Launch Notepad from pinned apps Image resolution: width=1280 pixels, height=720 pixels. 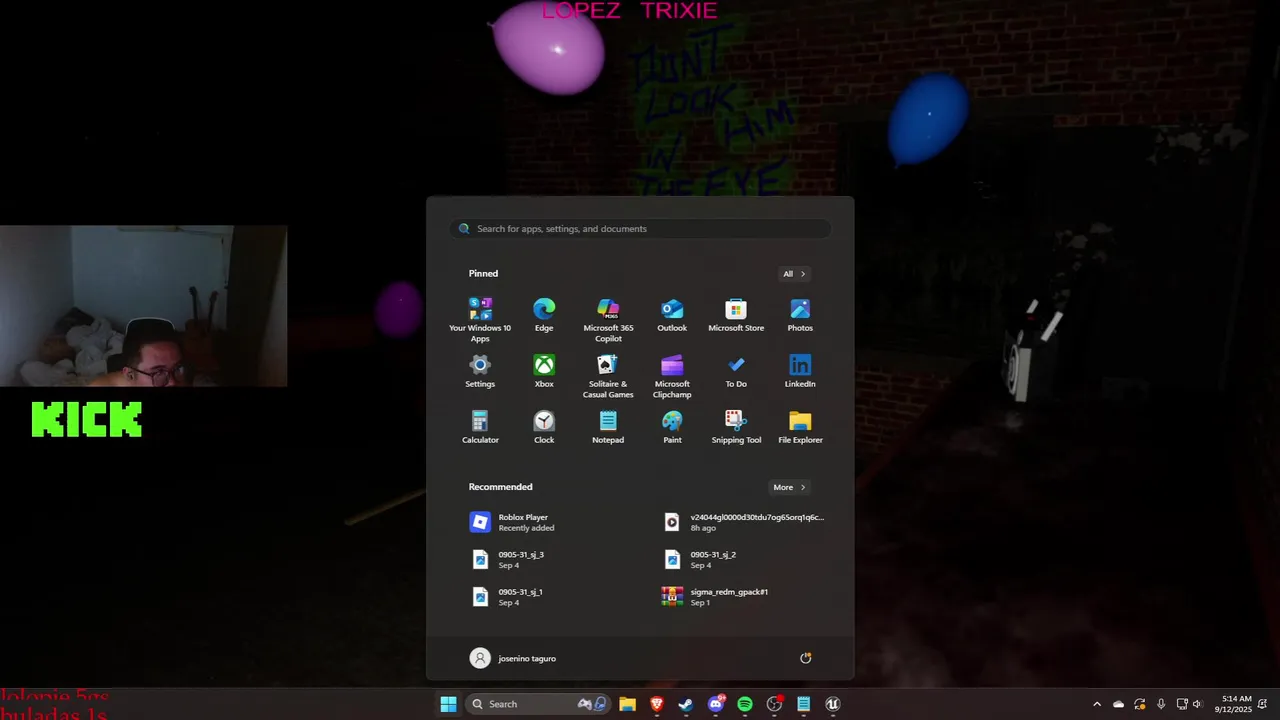[x=608, y=427]
